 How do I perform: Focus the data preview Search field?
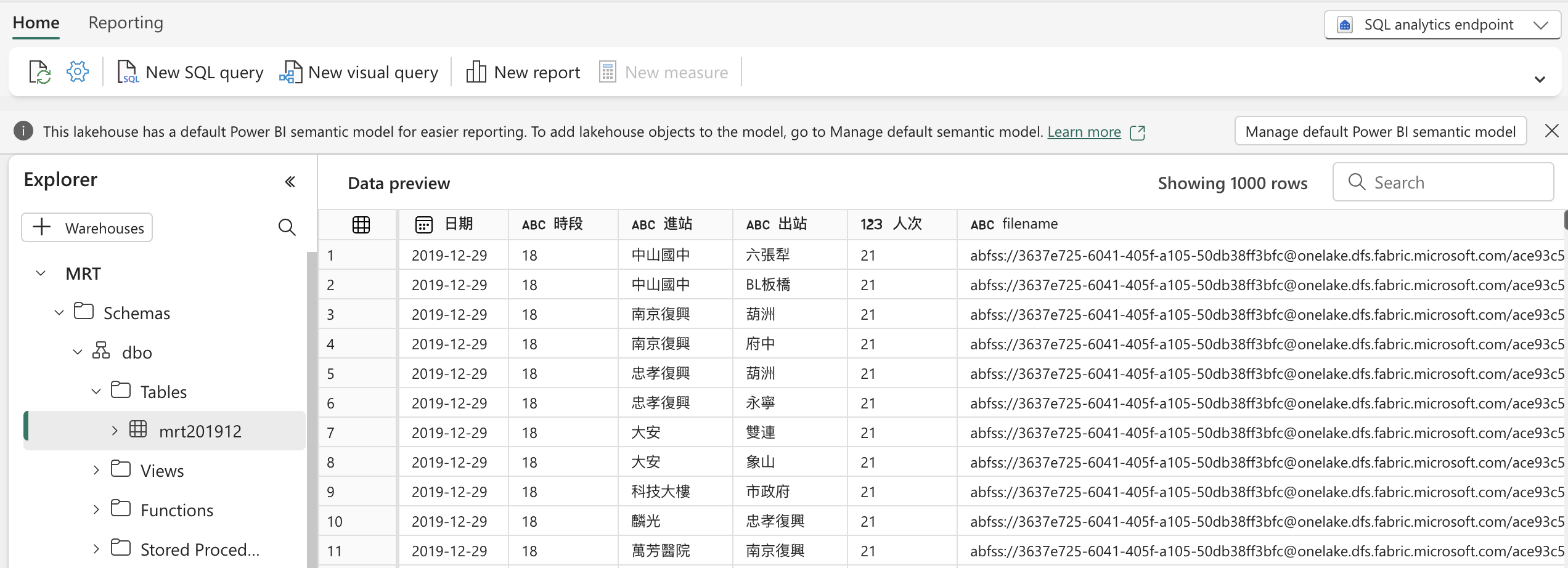pyautogui.click(x=1443, y=182)
